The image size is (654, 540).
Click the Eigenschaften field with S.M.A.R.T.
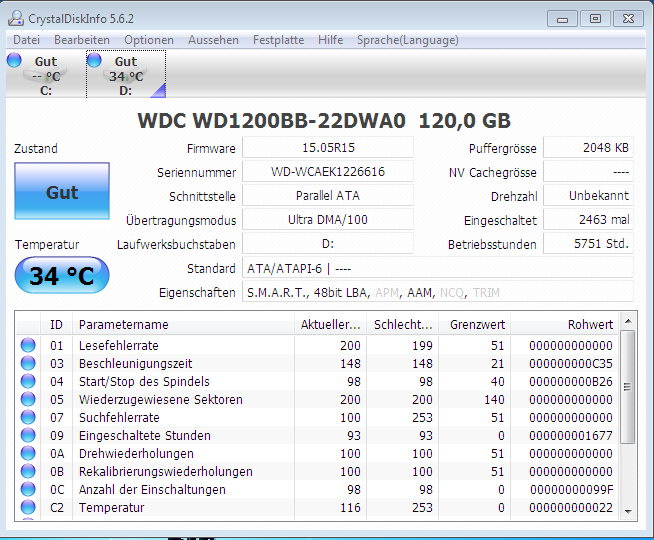point(438,292)
